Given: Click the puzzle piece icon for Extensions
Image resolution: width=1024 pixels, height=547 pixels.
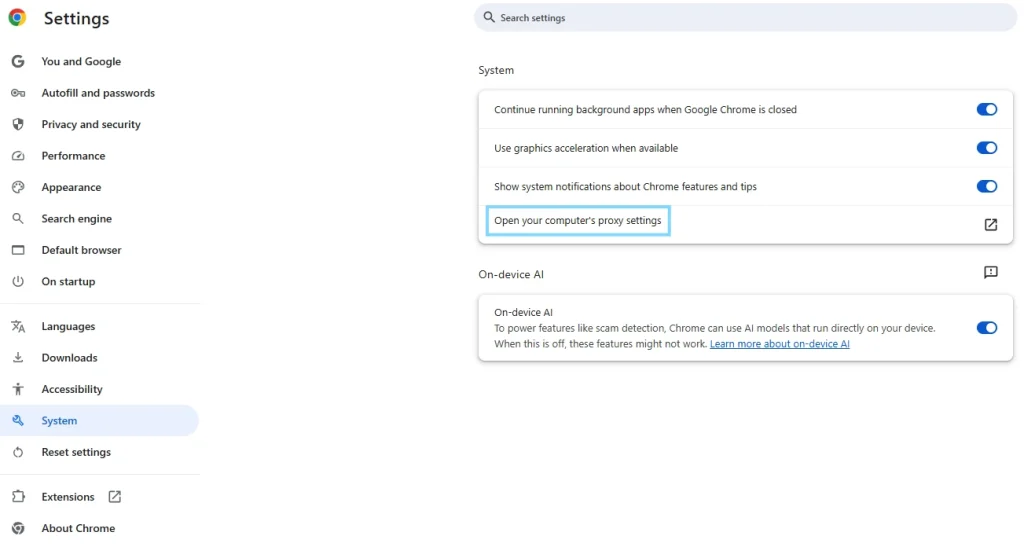Looking at the screenshot, I should (x=18, y=497).
